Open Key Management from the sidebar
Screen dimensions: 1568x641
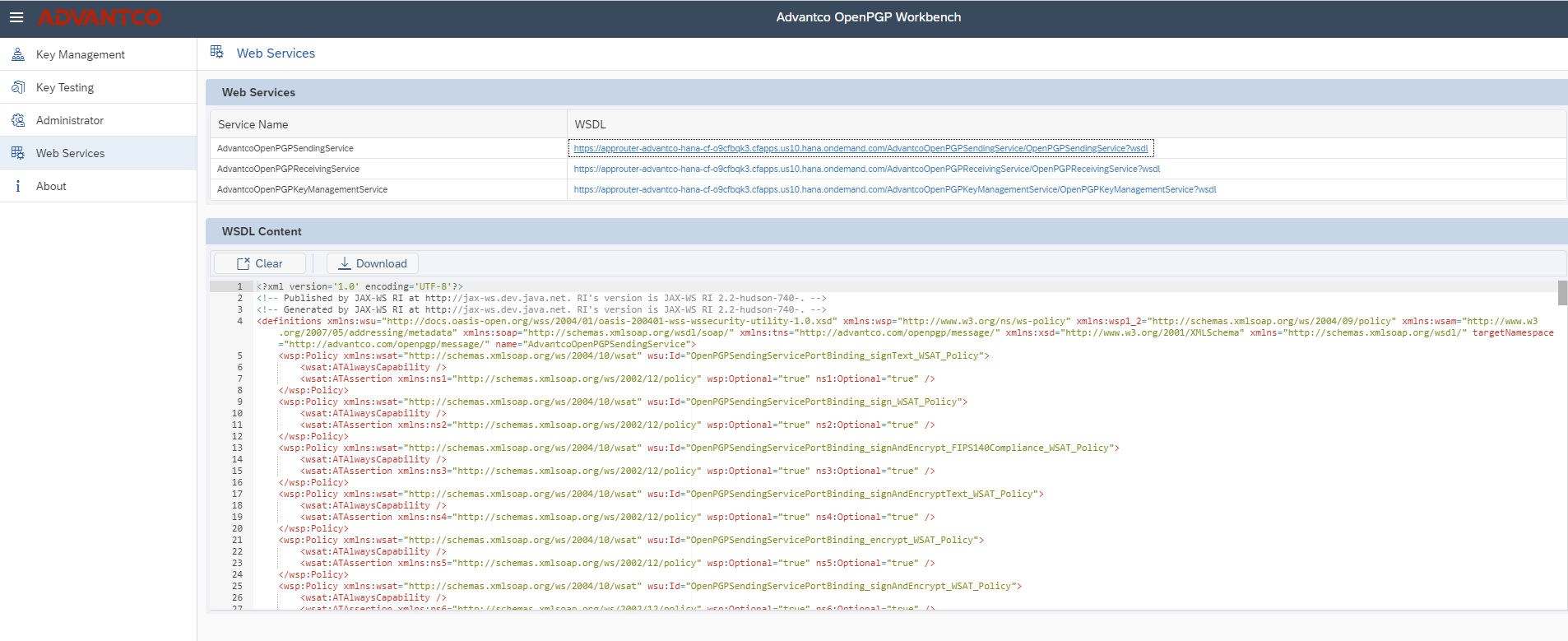pos(81,54)
